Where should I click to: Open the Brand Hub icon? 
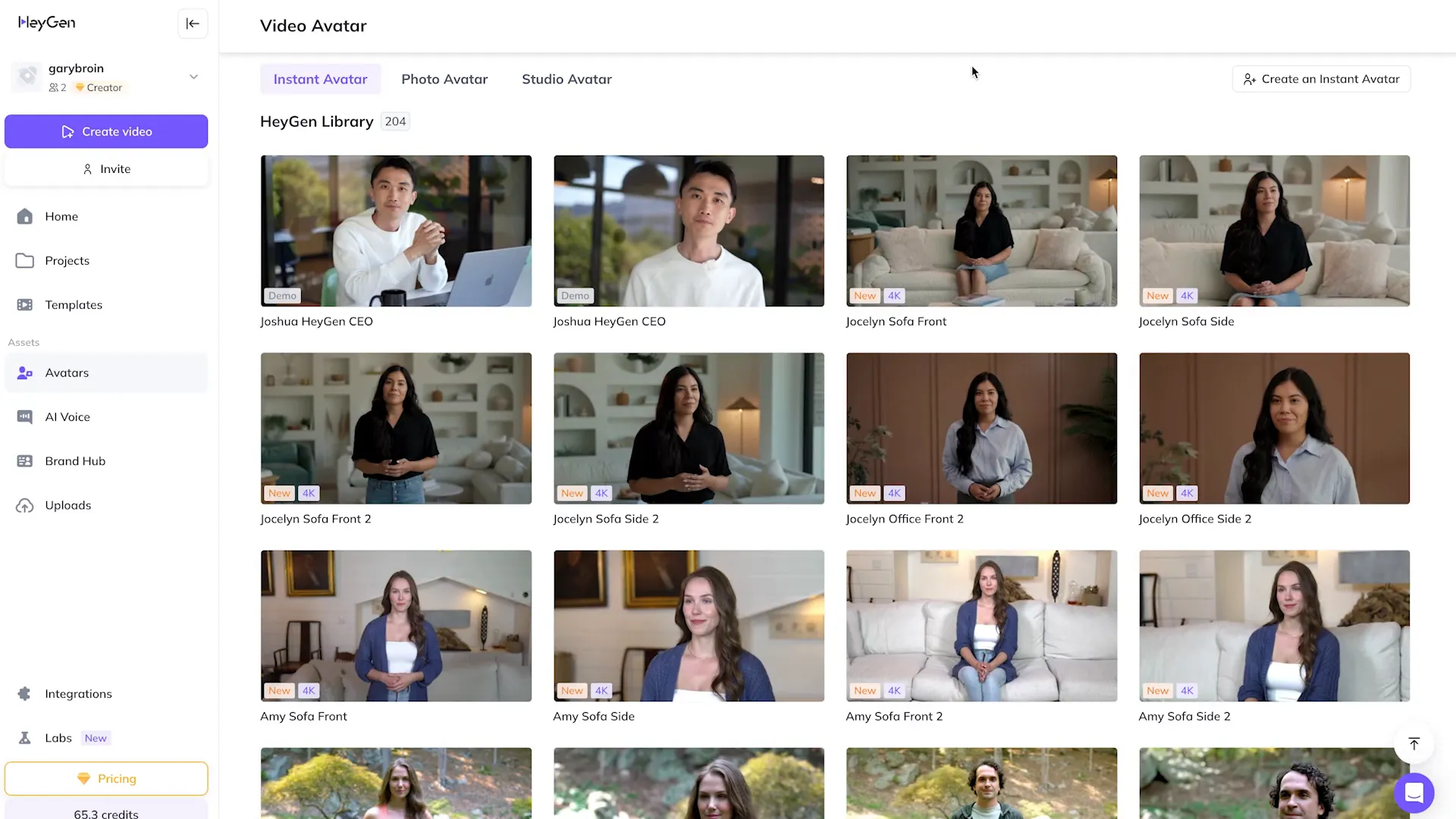[x=25, y=461]
